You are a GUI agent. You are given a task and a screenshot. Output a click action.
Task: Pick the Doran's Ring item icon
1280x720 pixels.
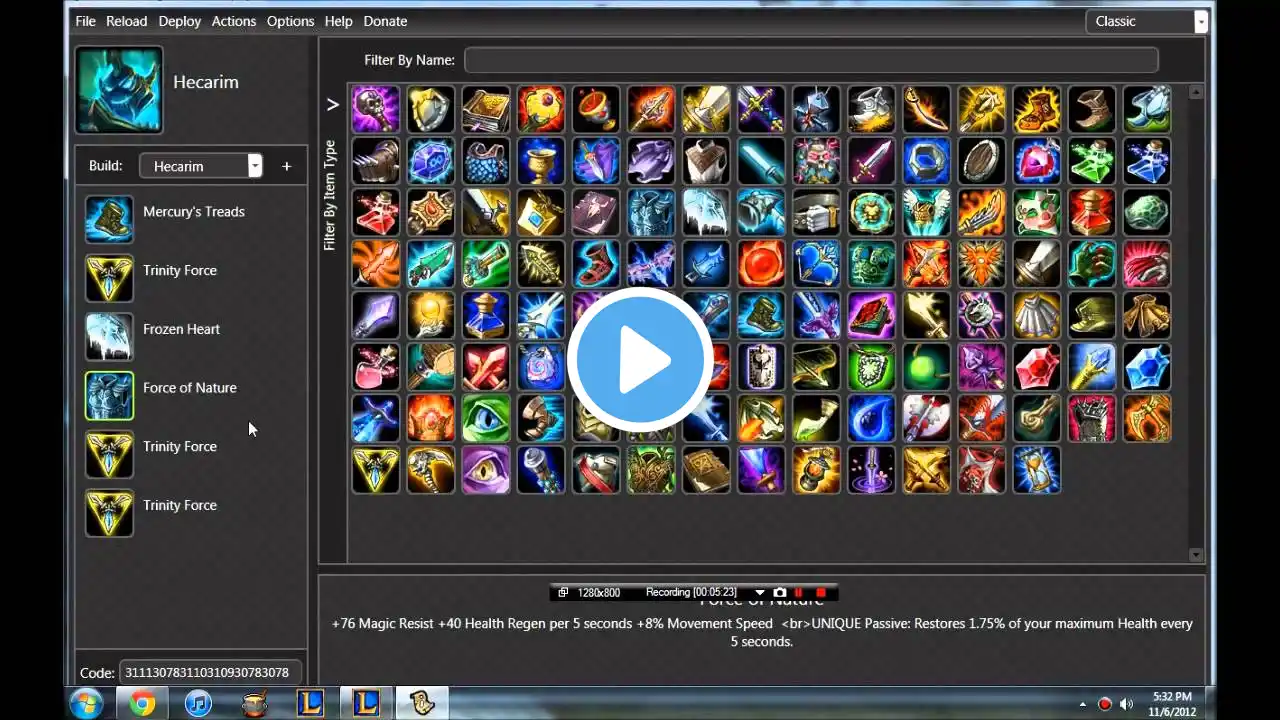[926, 161]
